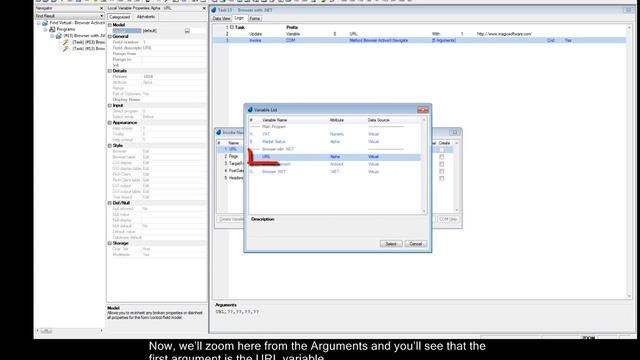Open the Find Result dropdown in Navigator

101,16
